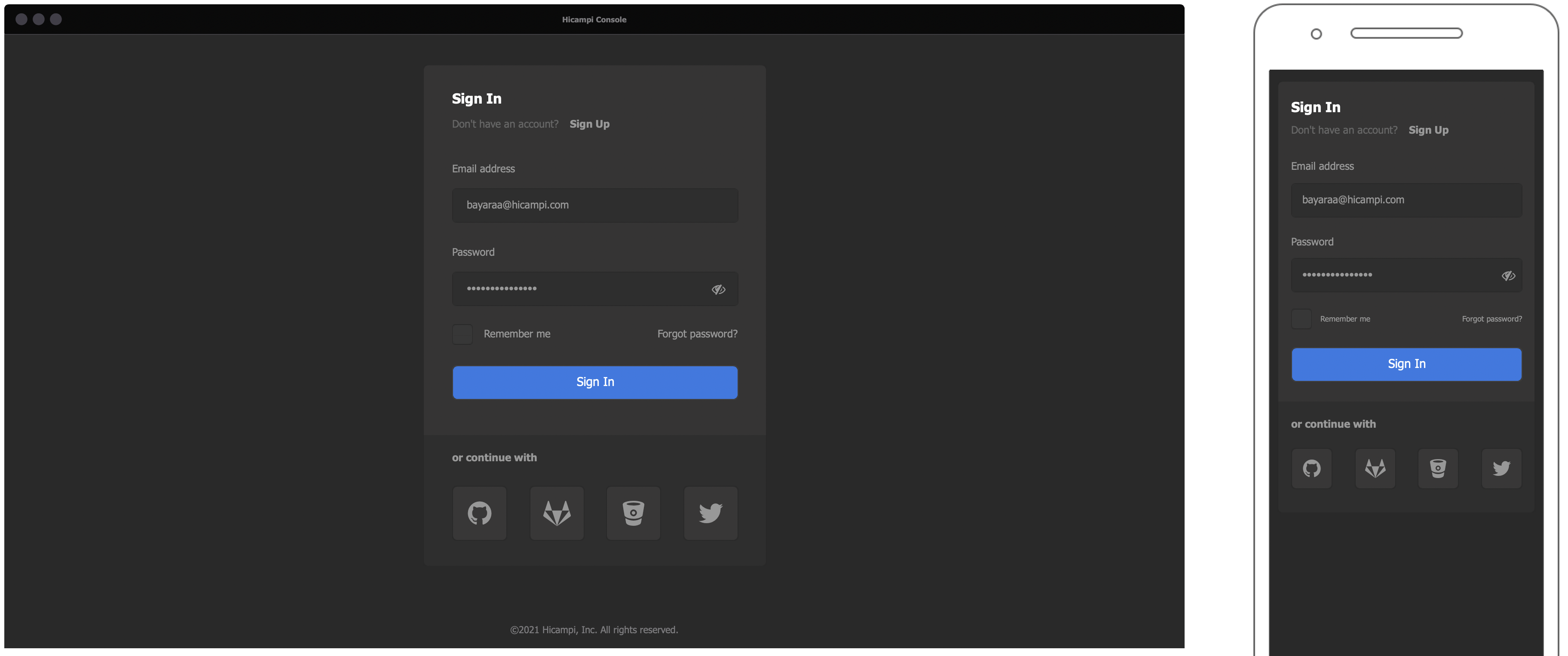Open the Sign Up link on phone mockup

(x=1428, y=130)
